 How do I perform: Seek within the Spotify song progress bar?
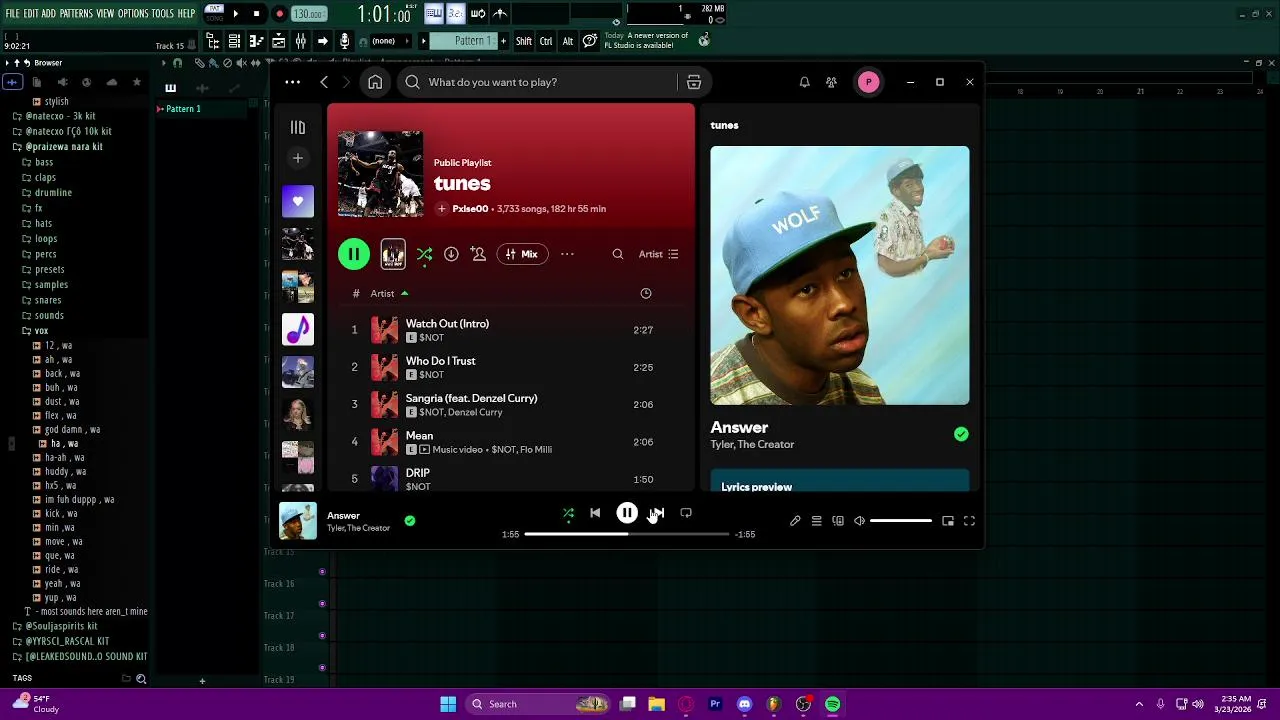tap(627, 534)
